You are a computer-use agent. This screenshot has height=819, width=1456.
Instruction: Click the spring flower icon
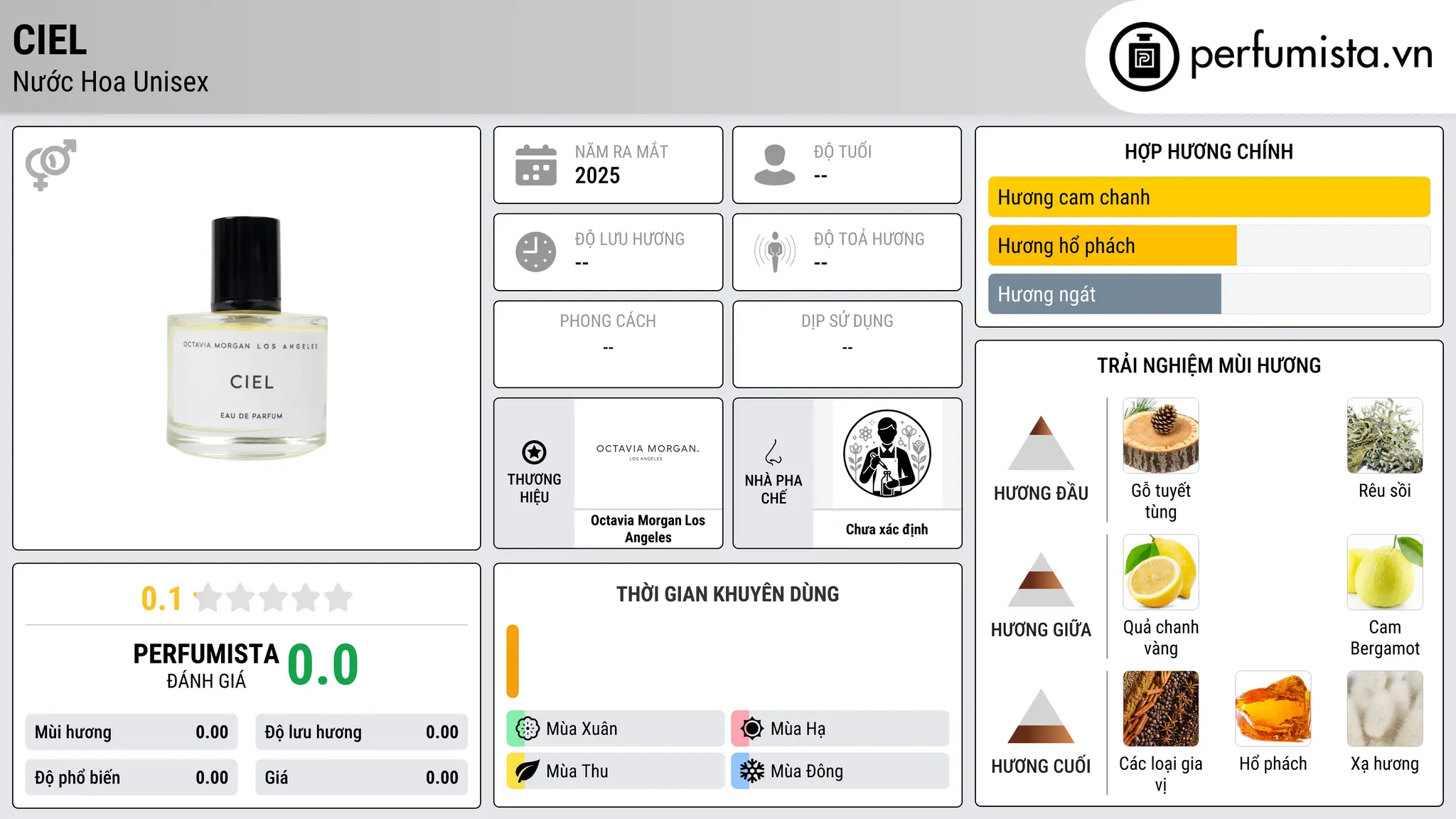tap(528, 729)
